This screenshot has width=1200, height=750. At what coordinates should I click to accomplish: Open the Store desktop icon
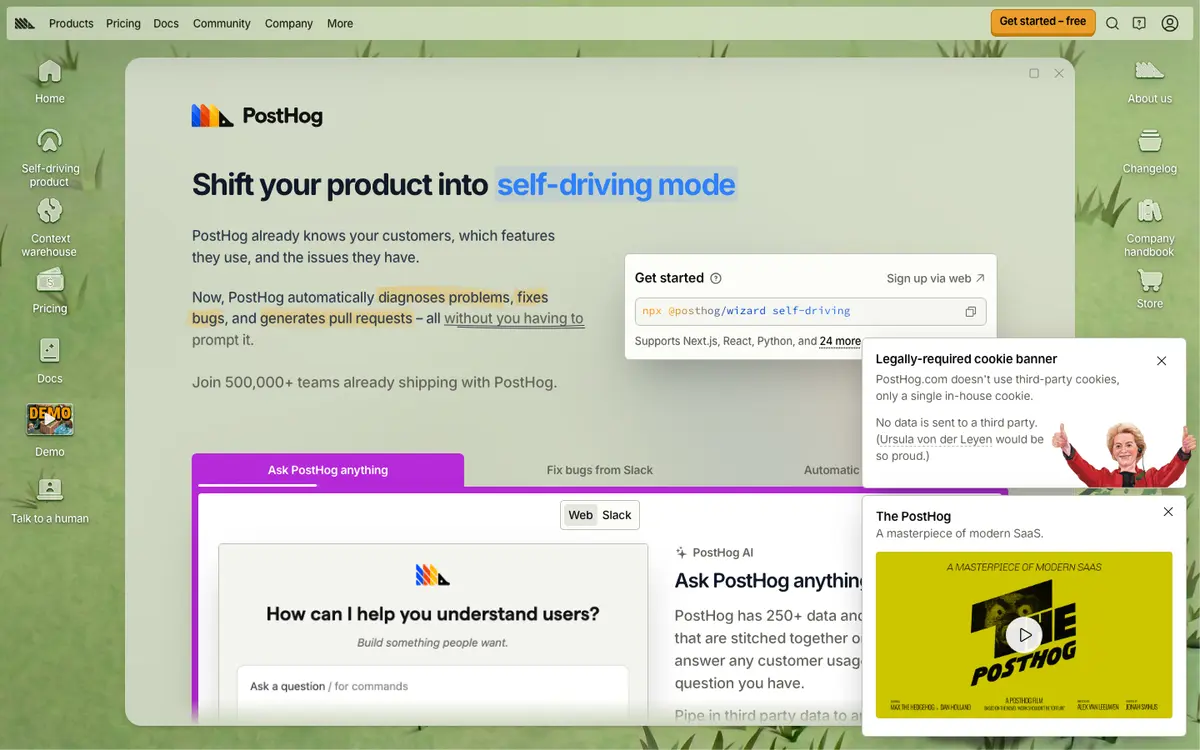(x=1149, y=291)
